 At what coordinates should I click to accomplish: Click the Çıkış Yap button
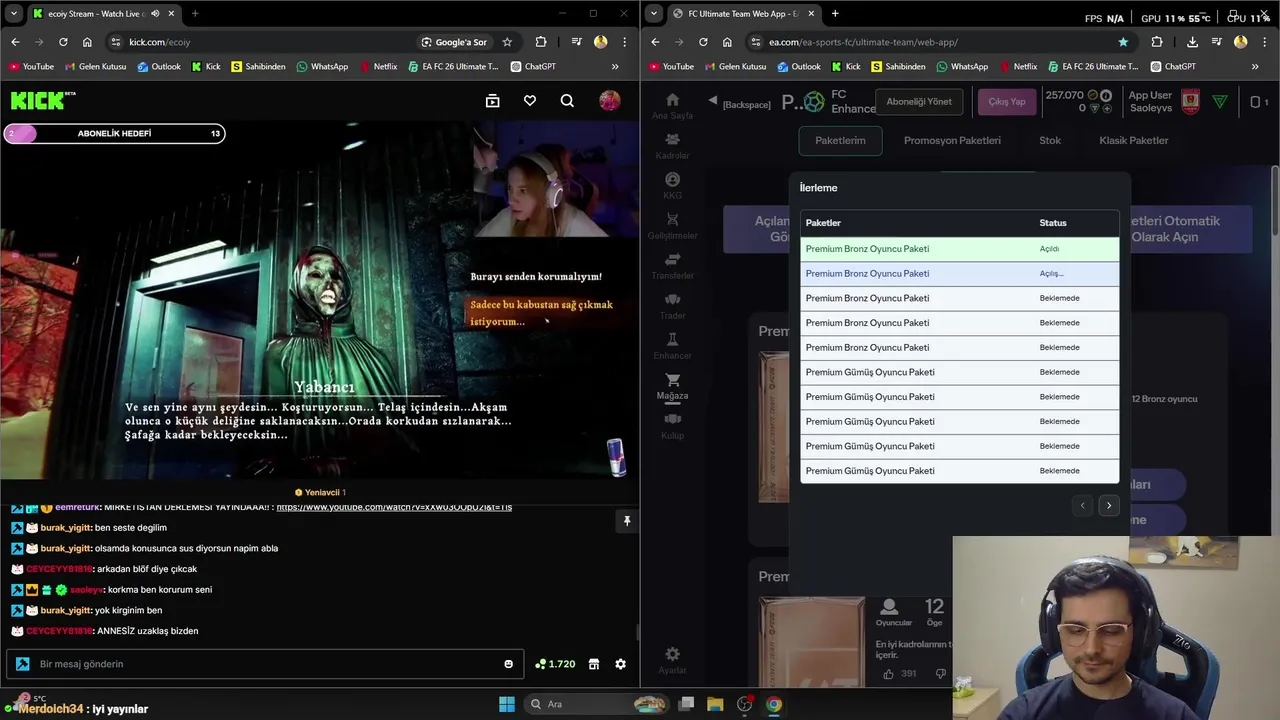click(1007, 102)
